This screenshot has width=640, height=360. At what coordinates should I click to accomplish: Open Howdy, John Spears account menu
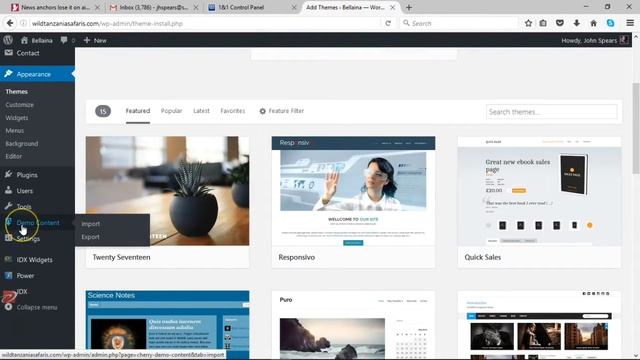pyautogui.click(x=594, y=40)
